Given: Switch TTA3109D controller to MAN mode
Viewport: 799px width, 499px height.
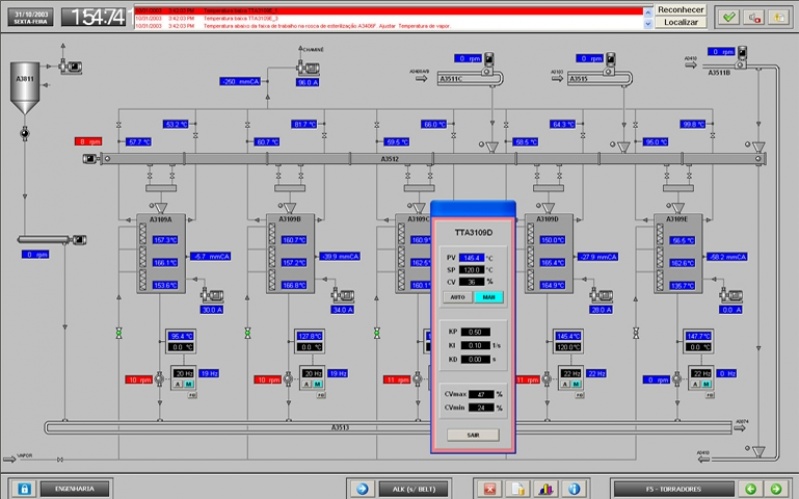Looking at the screenshot, I should [489, 297].
